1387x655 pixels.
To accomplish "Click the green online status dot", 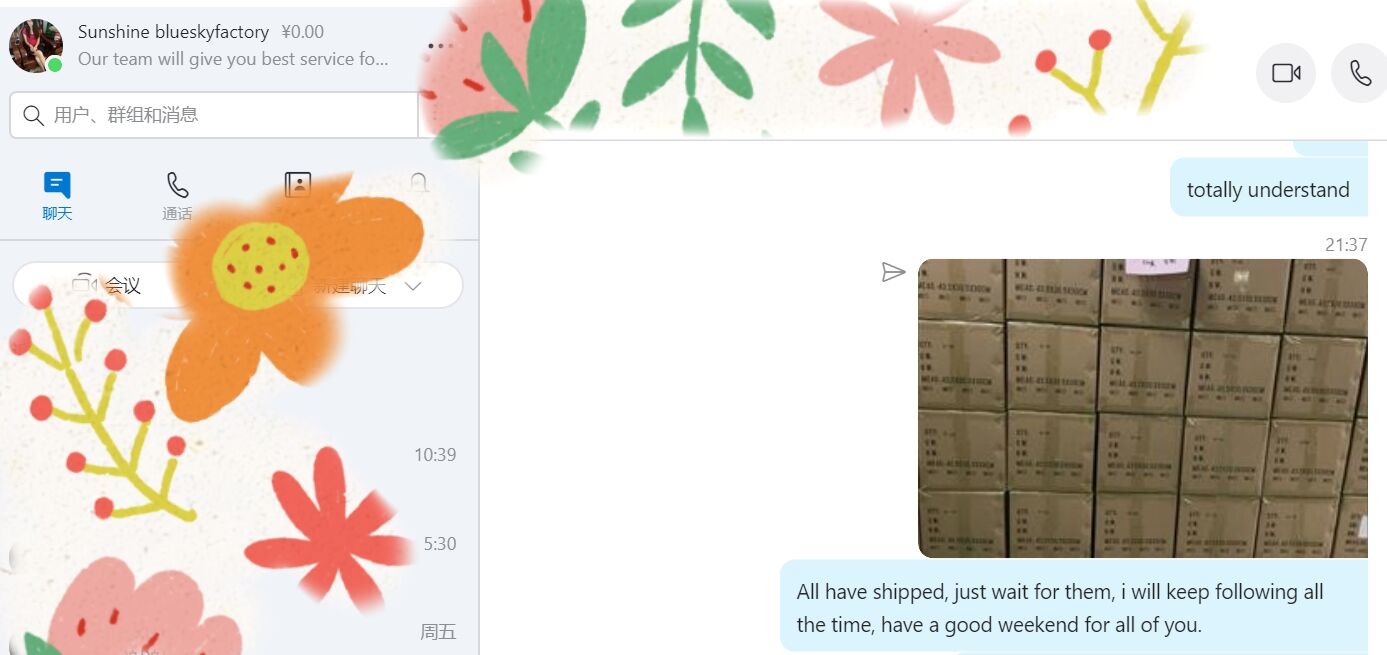I will click(55, 64).
